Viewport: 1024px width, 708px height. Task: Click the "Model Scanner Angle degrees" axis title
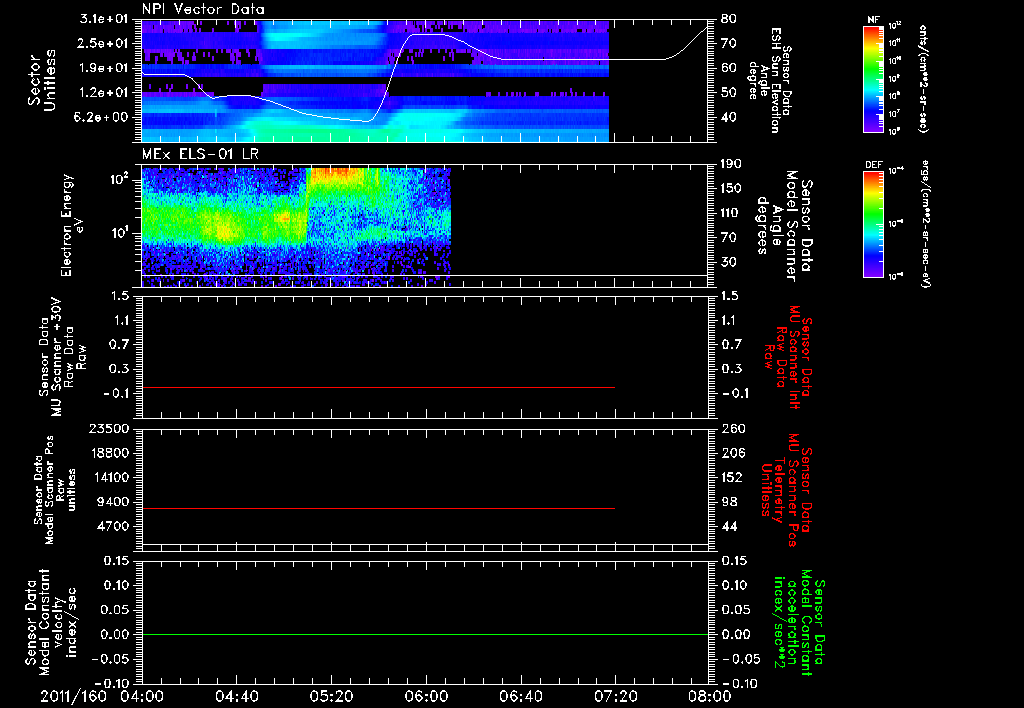(x=784, y=225)
